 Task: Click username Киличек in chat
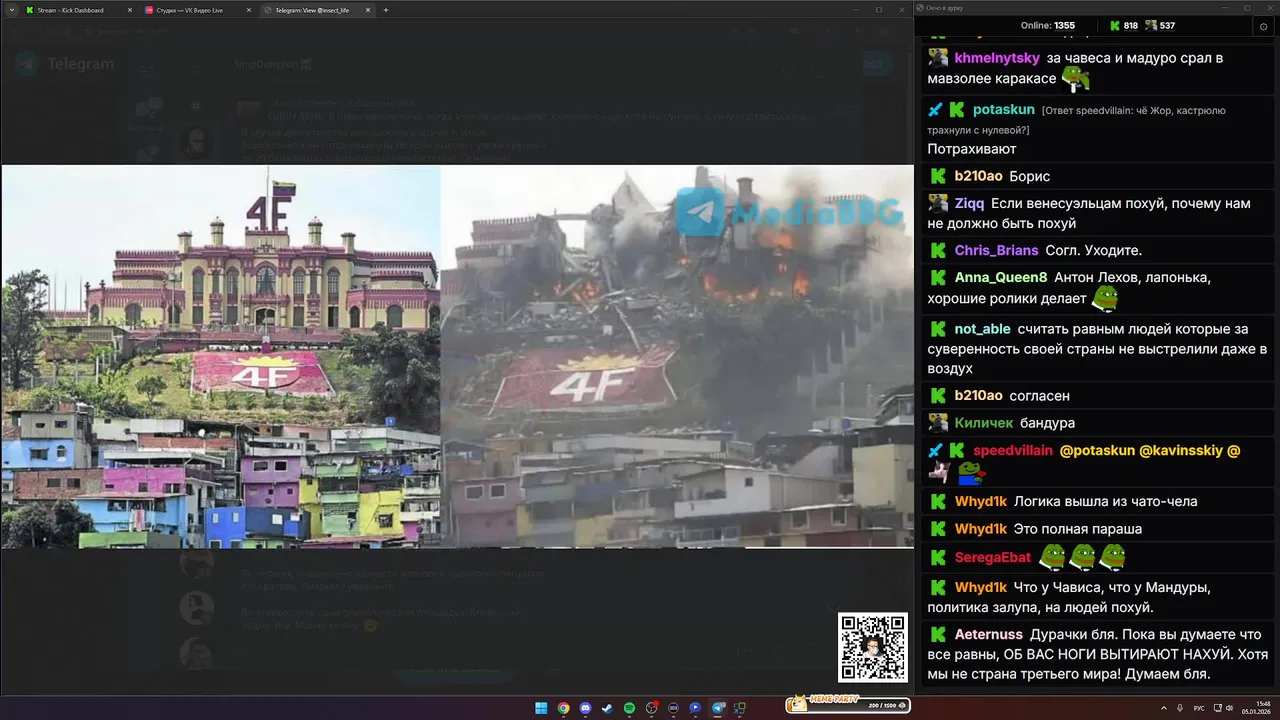[x=982, y=423]
